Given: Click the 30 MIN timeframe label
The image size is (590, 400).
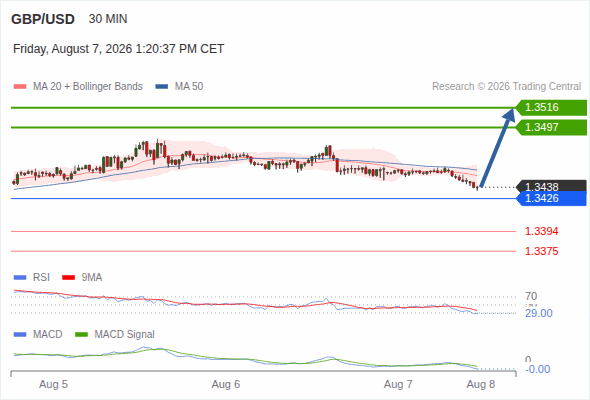Looking at the screenshot, I should 108,19.
